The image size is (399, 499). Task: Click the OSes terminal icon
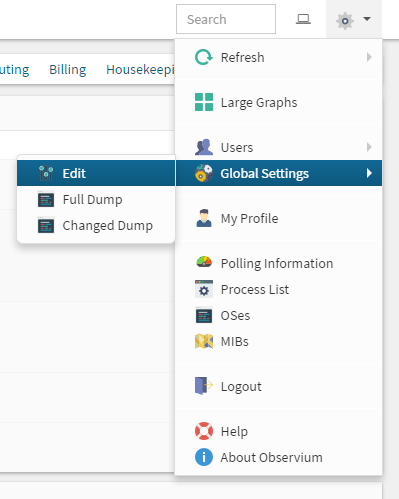(204, 315)
